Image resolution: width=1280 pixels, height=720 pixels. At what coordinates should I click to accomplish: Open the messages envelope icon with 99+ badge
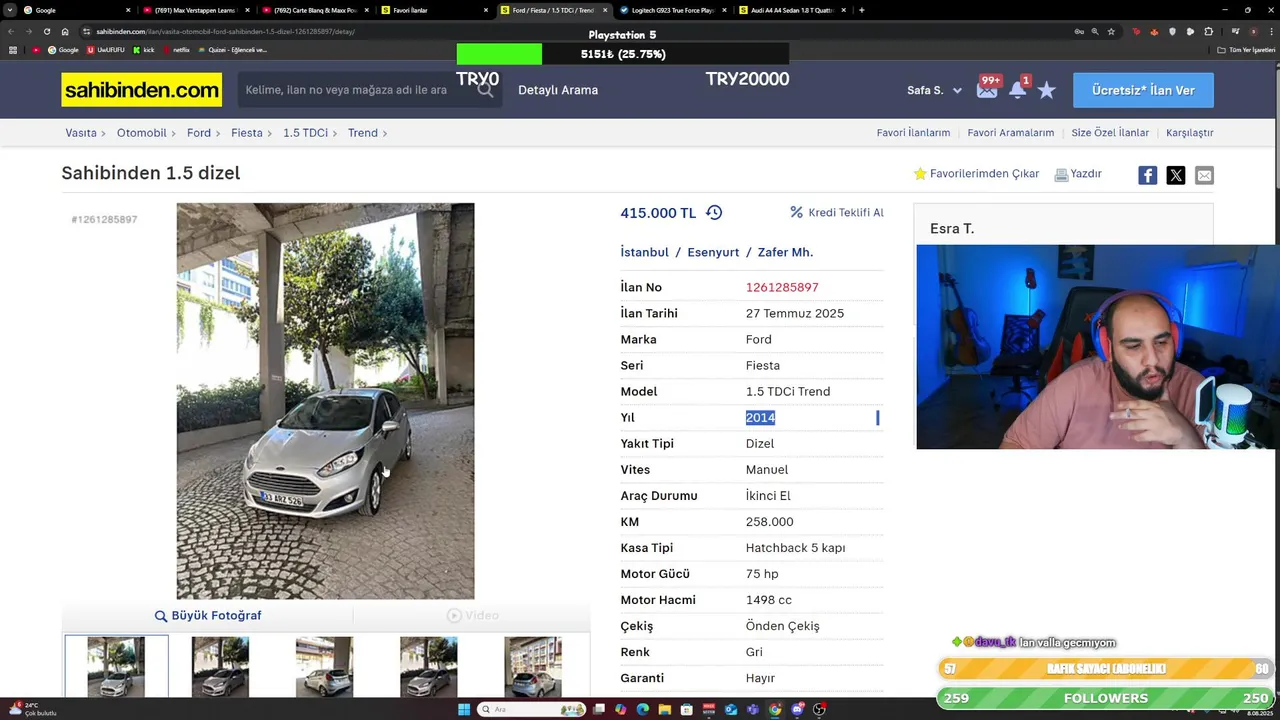click(987, 90)
